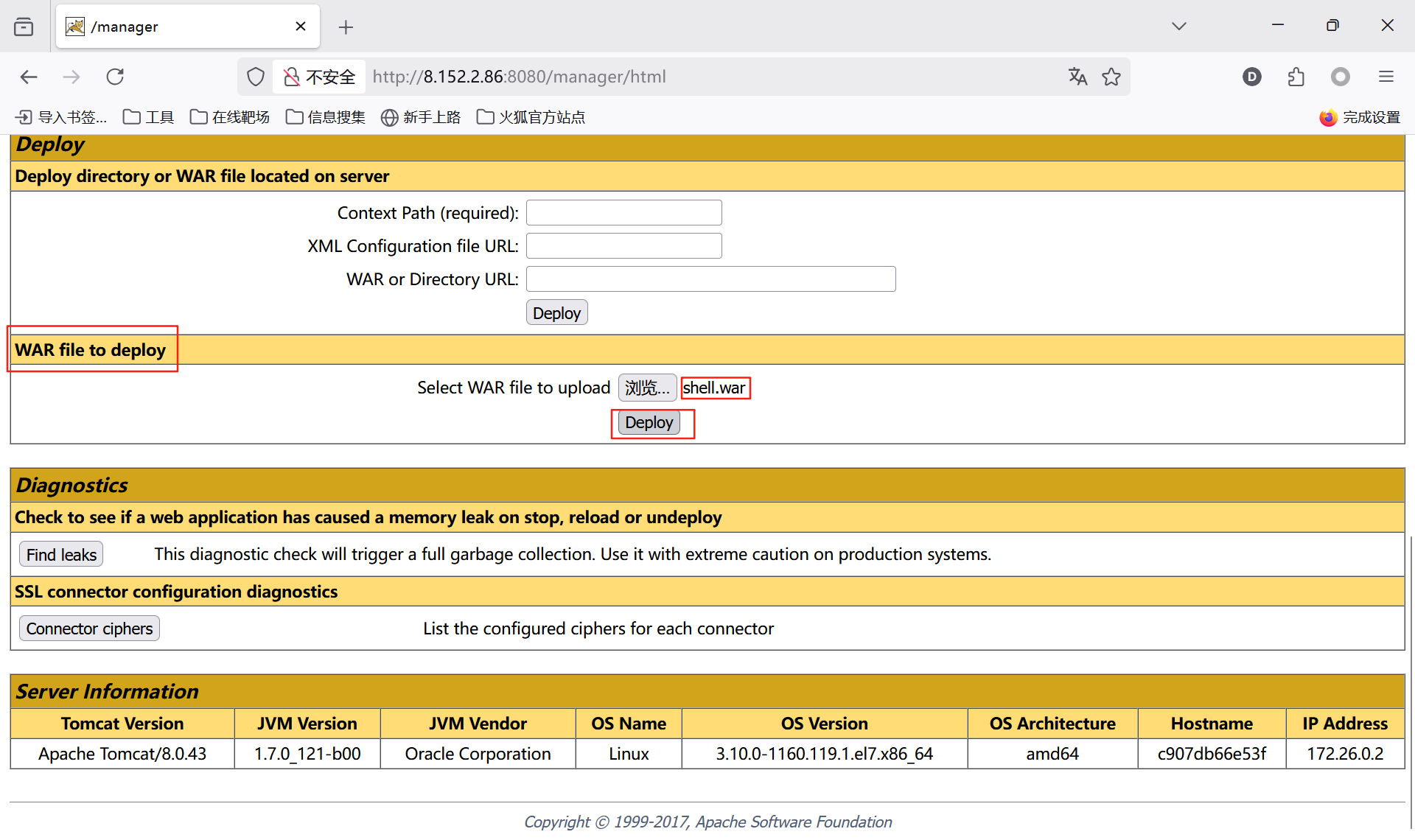Click the selected file name shell.war
The image size is (1415, 840).
[x=714, y=388]
